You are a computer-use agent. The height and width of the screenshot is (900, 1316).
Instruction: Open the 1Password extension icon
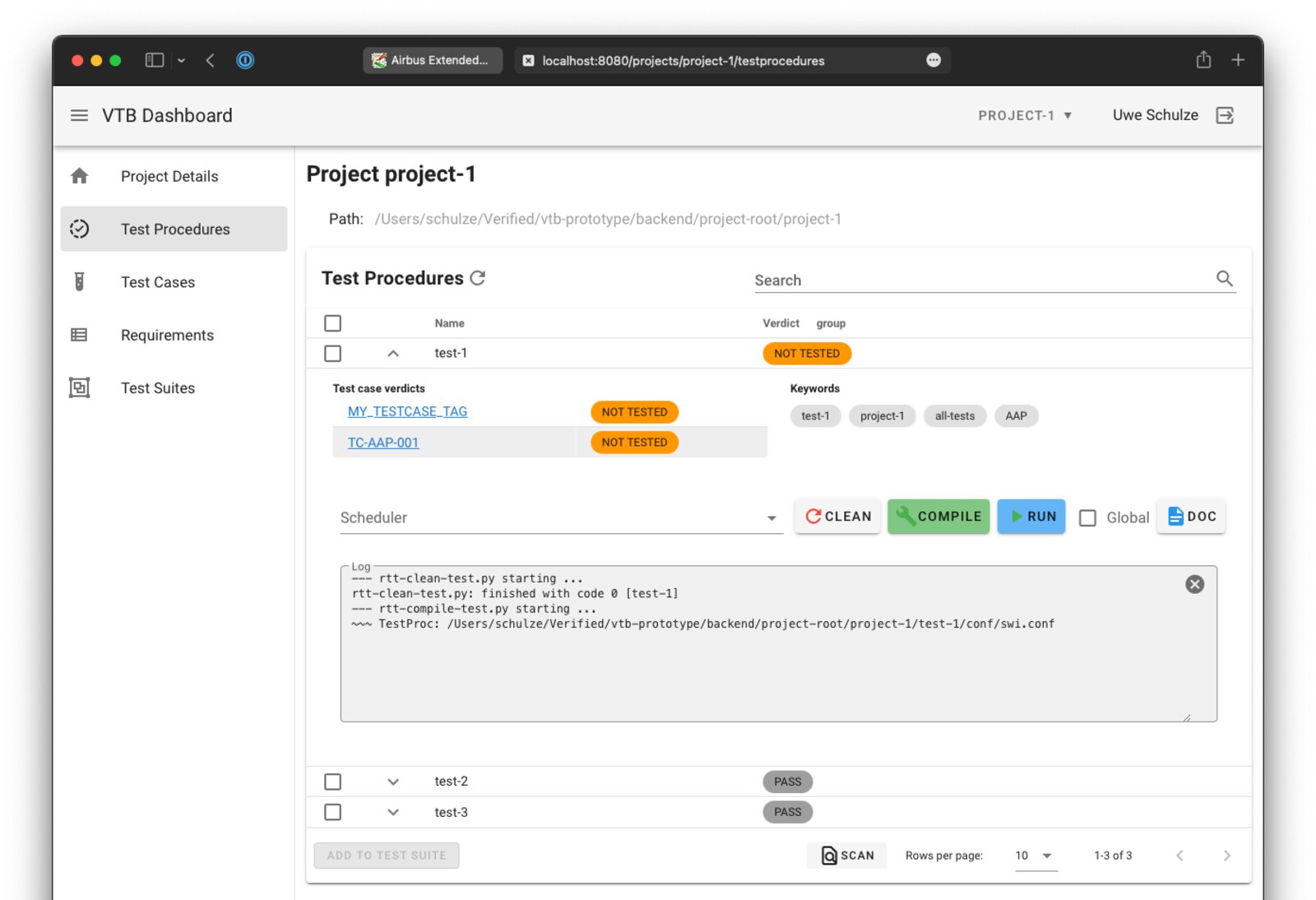[245, 60]
